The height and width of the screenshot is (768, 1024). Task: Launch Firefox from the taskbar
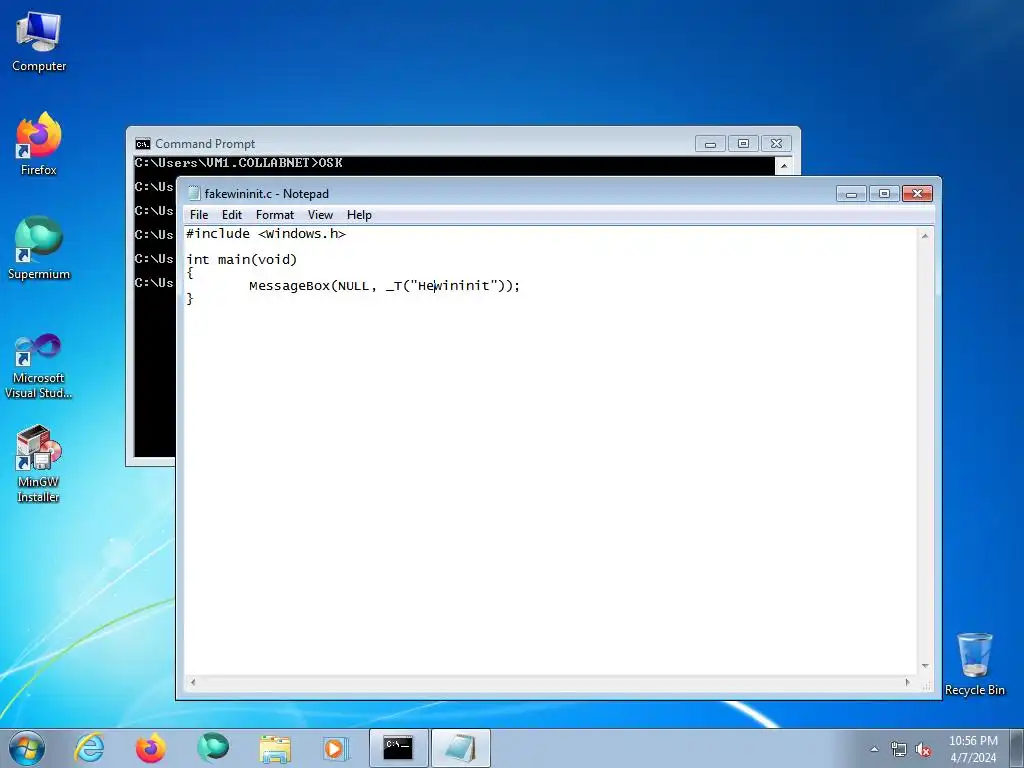pyautogui.click(x=150, y=748)
